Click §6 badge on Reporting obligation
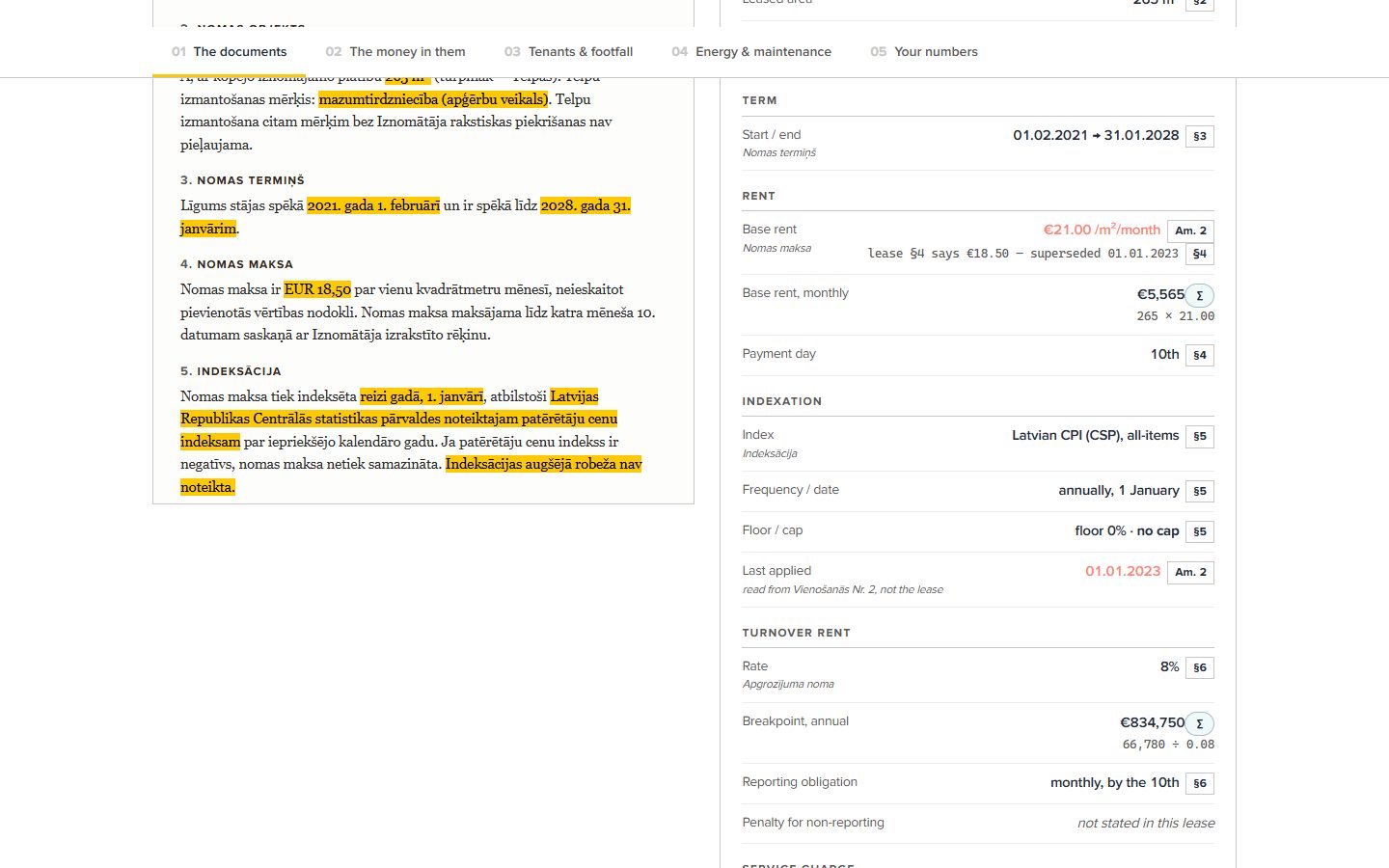This screenshot has width=1389, height=868. click(x=1200, y=783)
